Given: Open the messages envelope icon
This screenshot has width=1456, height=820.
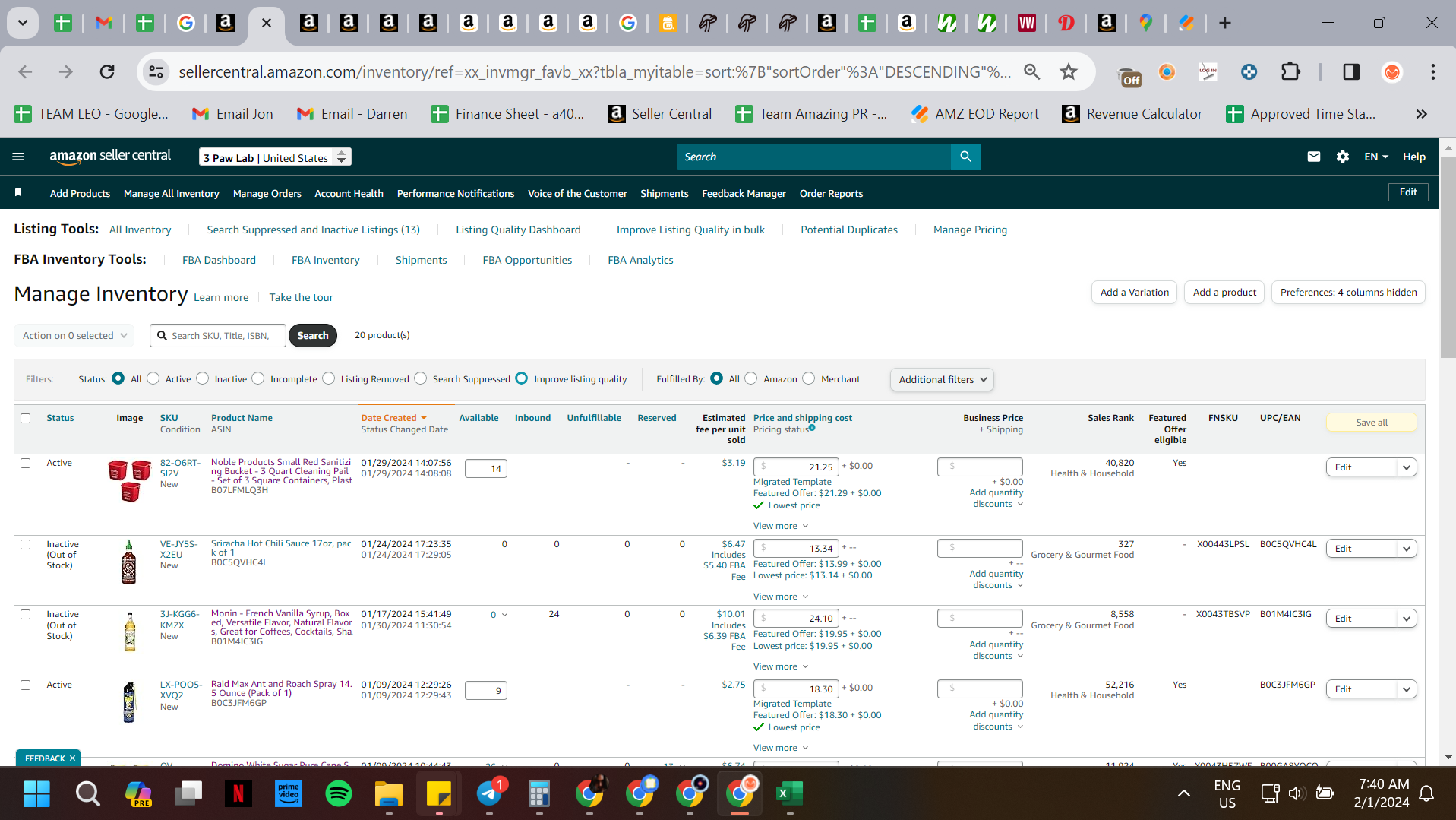Looking at the screenshot, I should (1313, 157).
